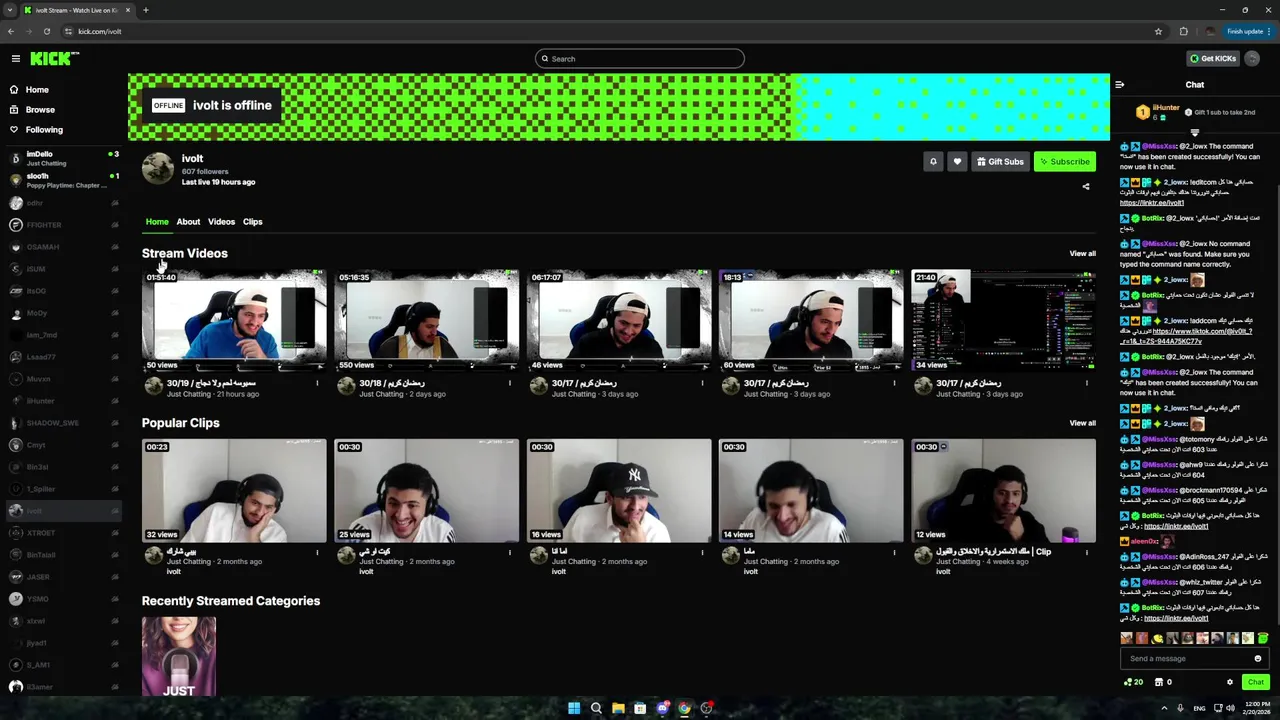Image resolution: width=1280 pixels, height=720 pixels.
Task: Open options menu for 30/18 video
Action: pos(510,383)
